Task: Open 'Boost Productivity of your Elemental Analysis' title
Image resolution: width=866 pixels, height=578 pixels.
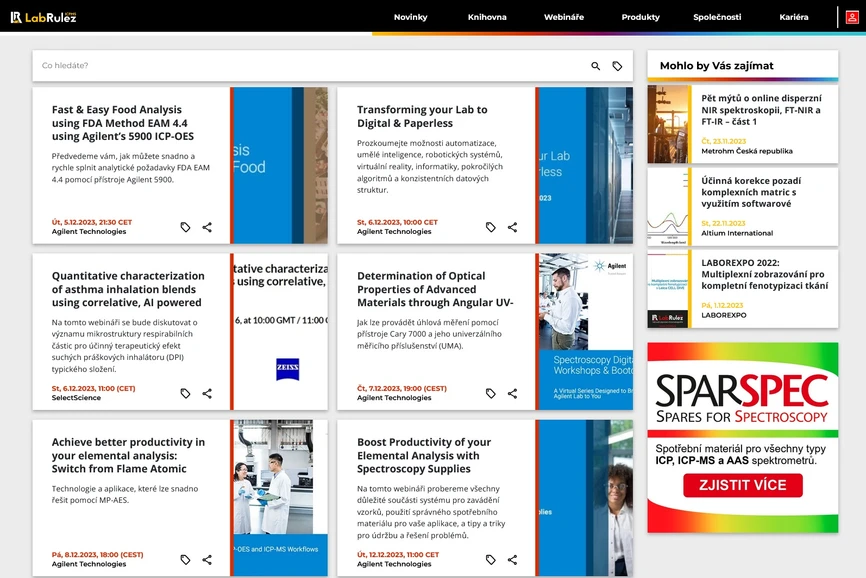Action: pyautogui.click(x=424, y=455)
